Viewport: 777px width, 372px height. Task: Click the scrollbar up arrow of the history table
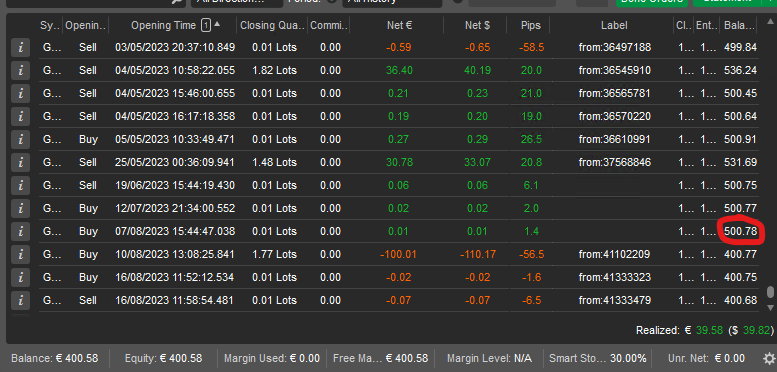[x=770, y=20]
